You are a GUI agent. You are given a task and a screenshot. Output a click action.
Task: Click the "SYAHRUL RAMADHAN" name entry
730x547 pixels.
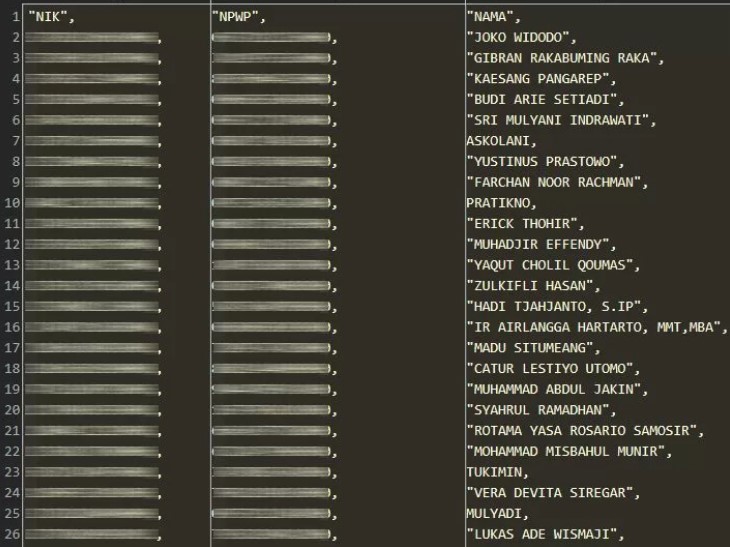[x=541, y=410]
